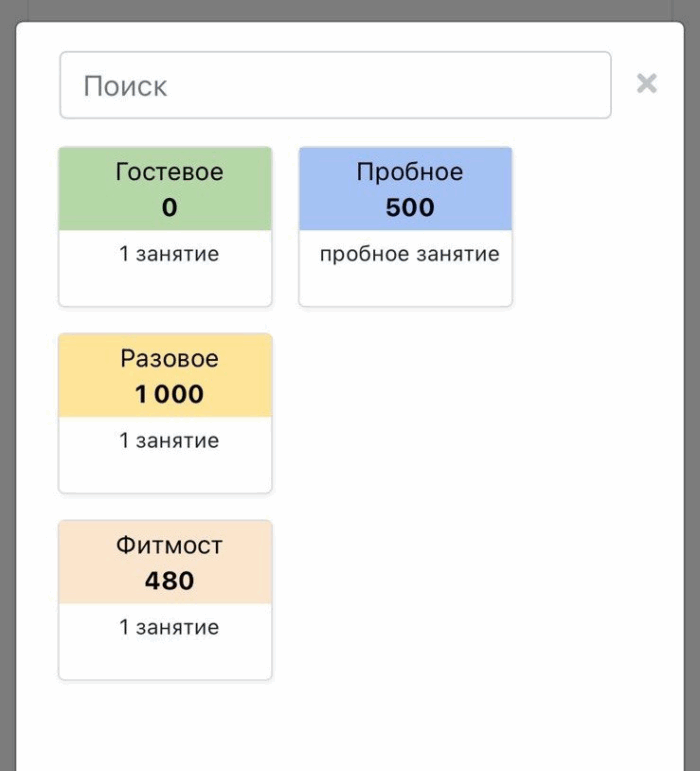
Task: Click the price 0 on Гостевое
Action: pos(169,208)
